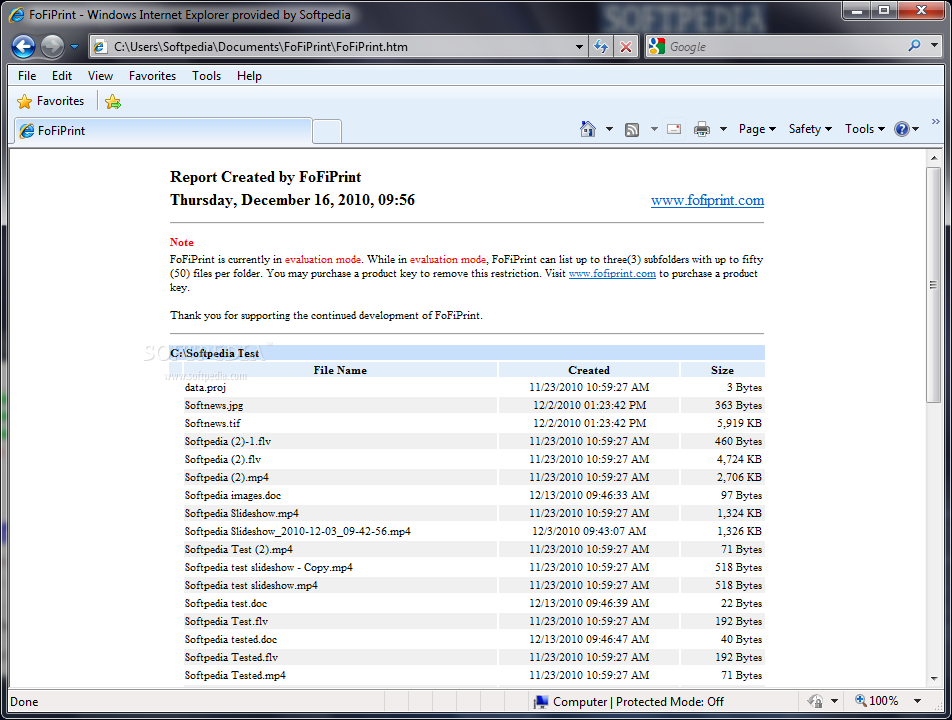952x720 pixels.
Task: Open the security icon dropdown in status bar
Action: pos(834,701)
